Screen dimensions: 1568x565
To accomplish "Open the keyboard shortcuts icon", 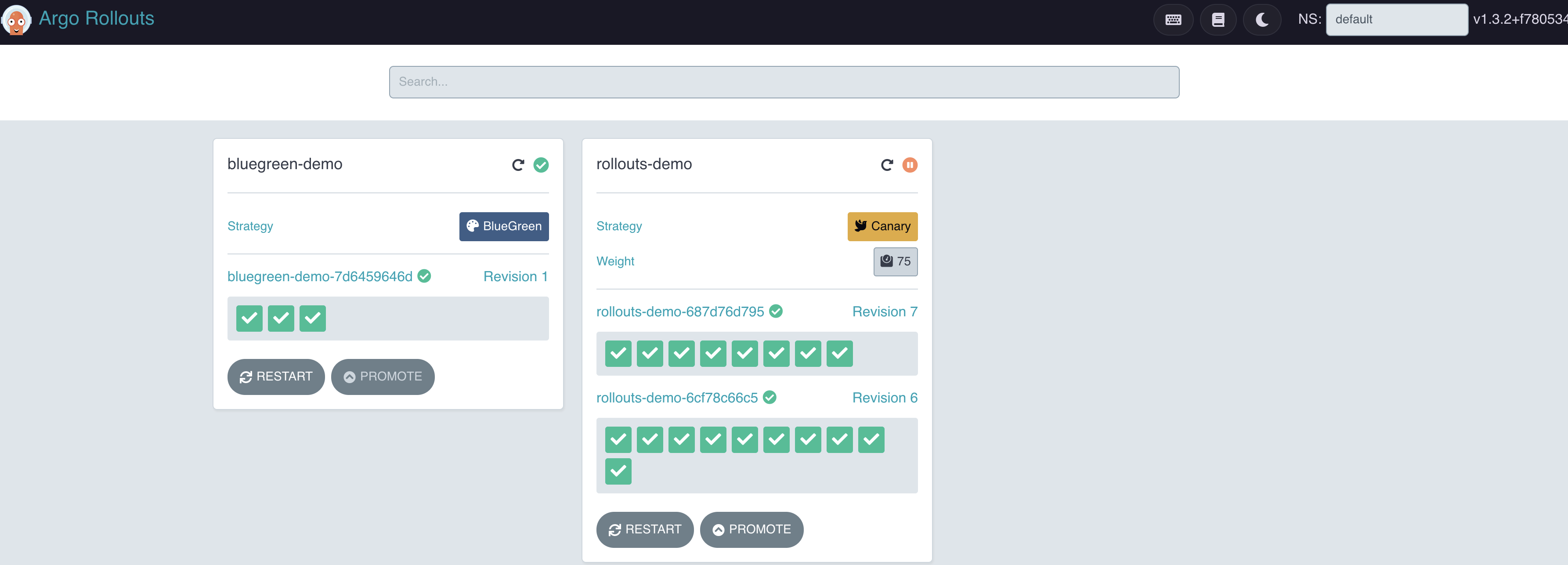I will pyautogui.click(x=1173, y=19).
